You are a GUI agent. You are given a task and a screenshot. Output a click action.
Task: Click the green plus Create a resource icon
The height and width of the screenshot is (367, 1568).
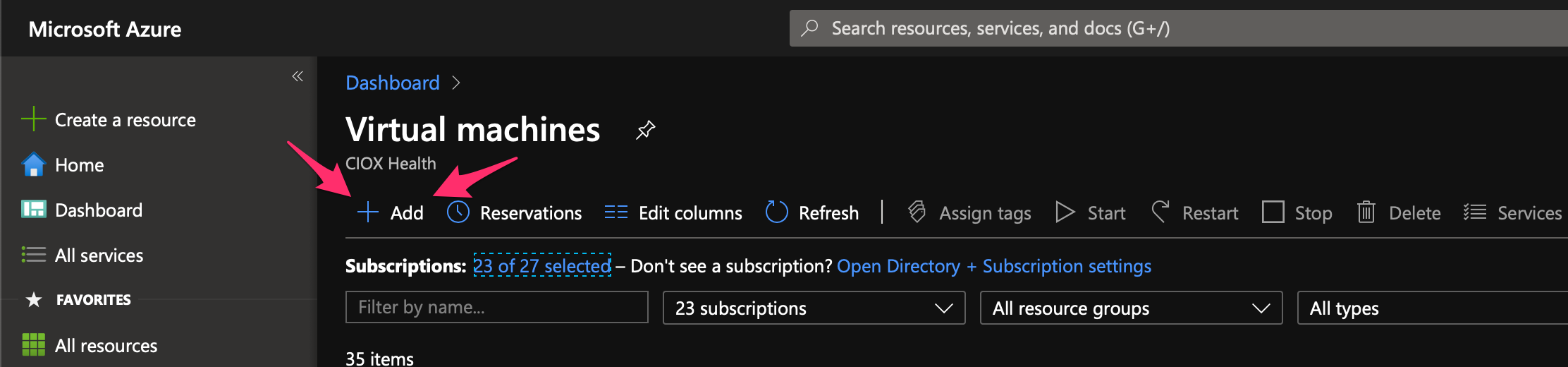click(x=33, y=119)
